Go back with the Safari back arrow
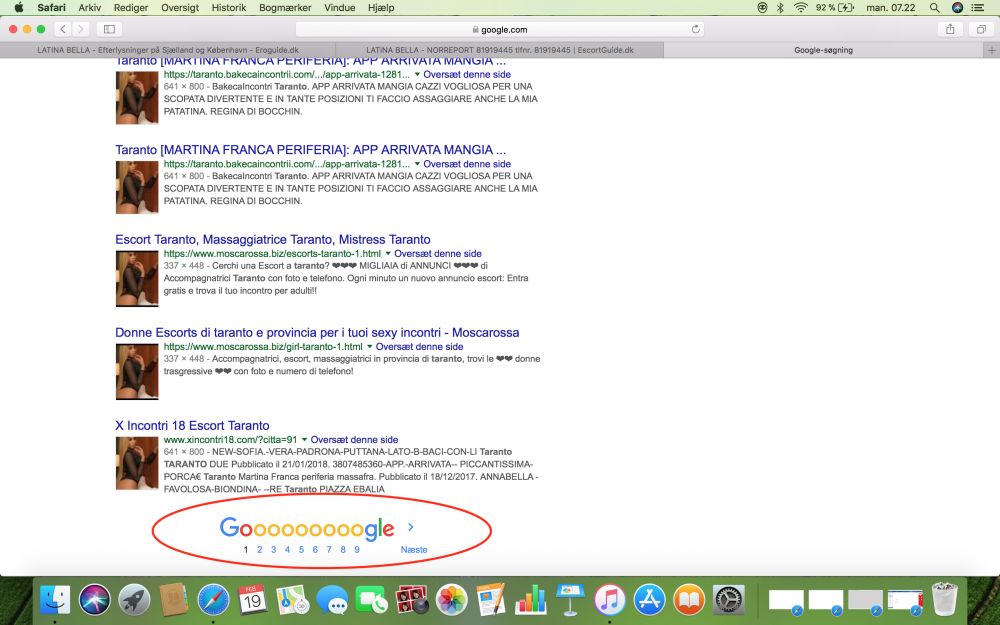This screenshot has width=1000, height=625. coord(62,29)
